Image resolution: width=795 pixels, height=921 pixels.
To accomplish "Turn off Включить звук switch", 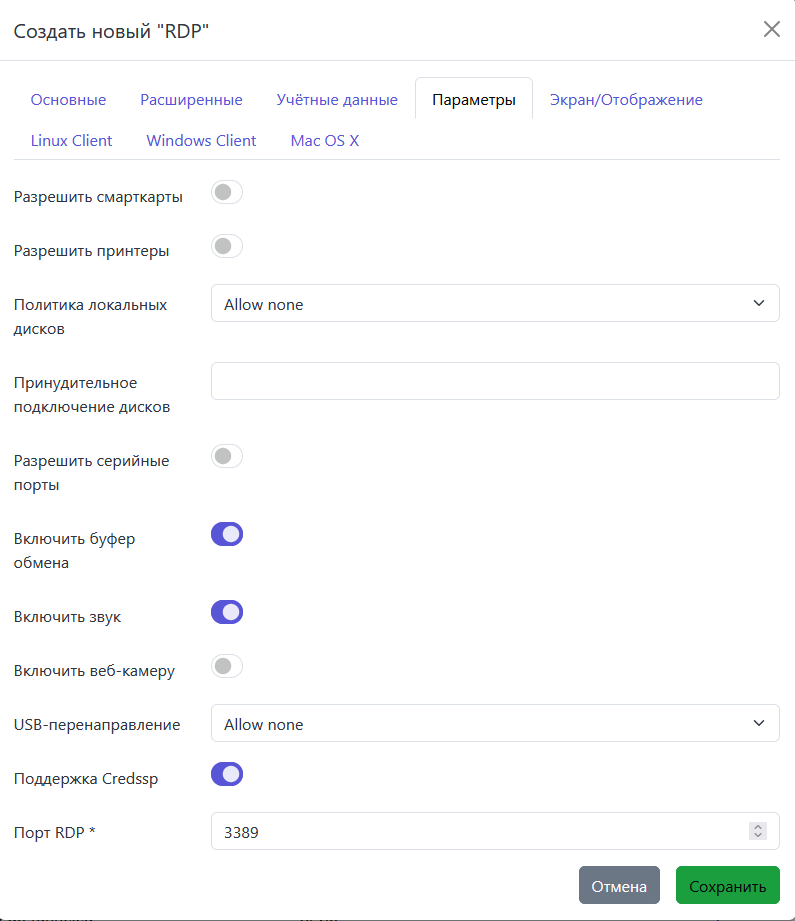I will pos(227,613).
